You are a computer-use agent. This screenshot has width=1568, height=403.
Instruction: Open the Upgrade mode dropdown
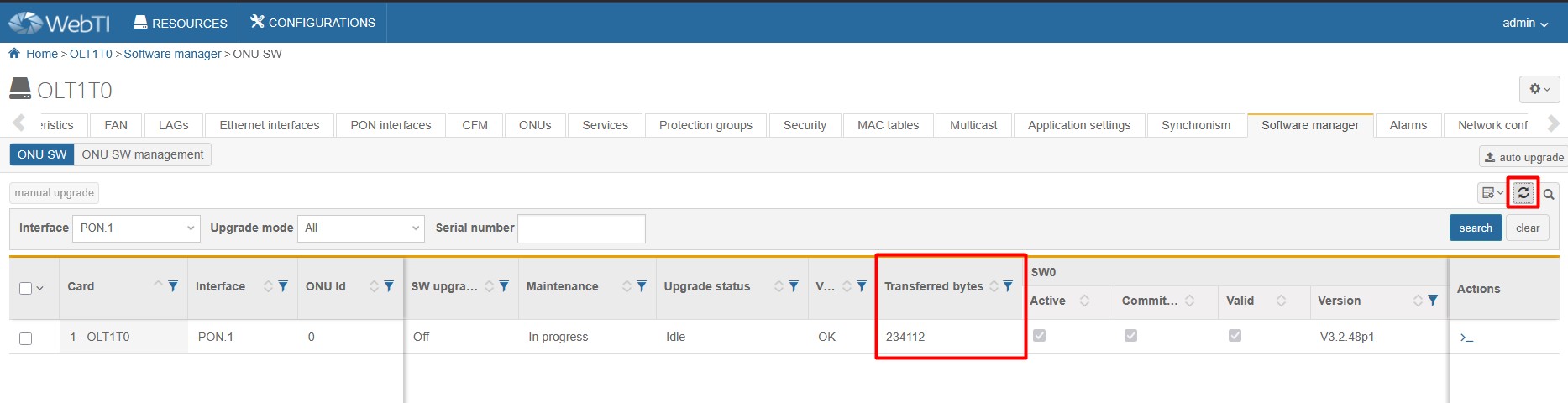(361, 228)
